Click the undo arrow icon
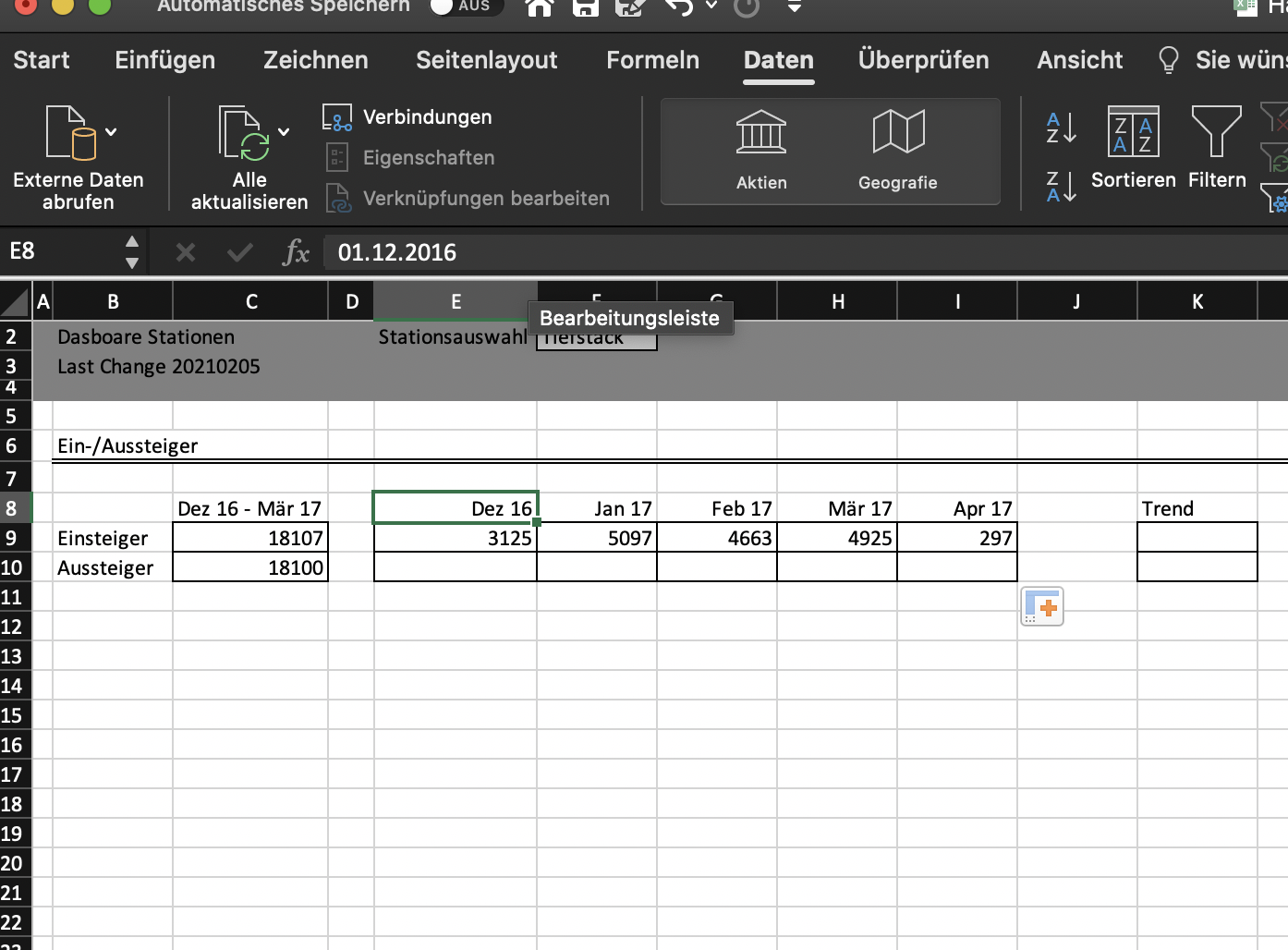 (679, 7)
